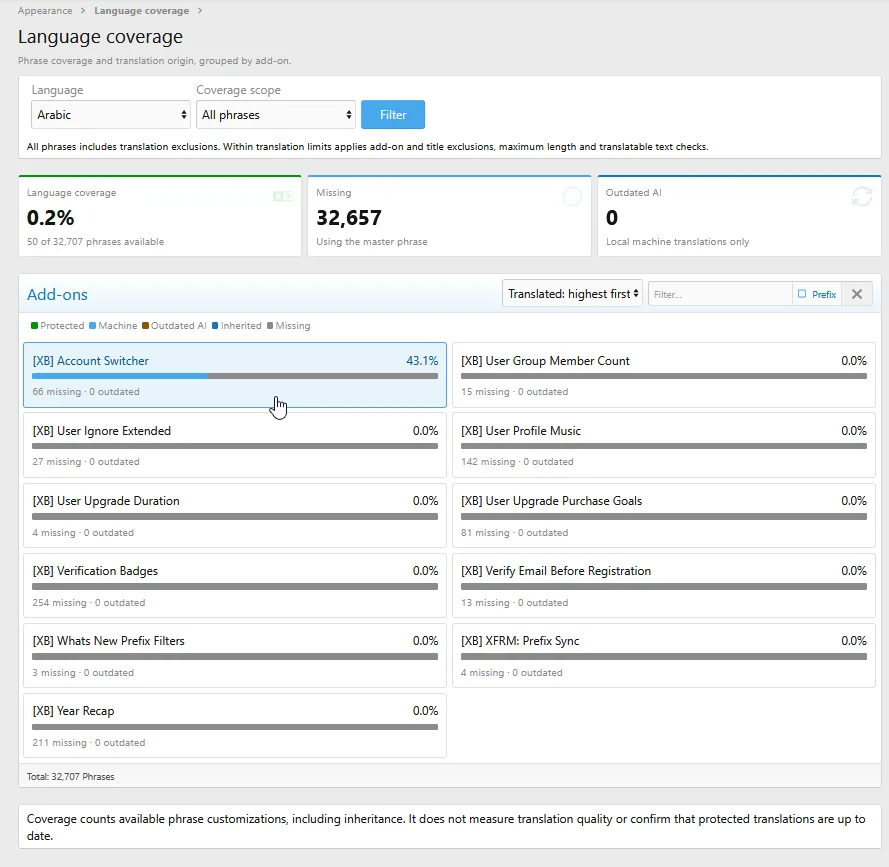Click the '66 missing · 0 outdated' text

click(86, 391)
